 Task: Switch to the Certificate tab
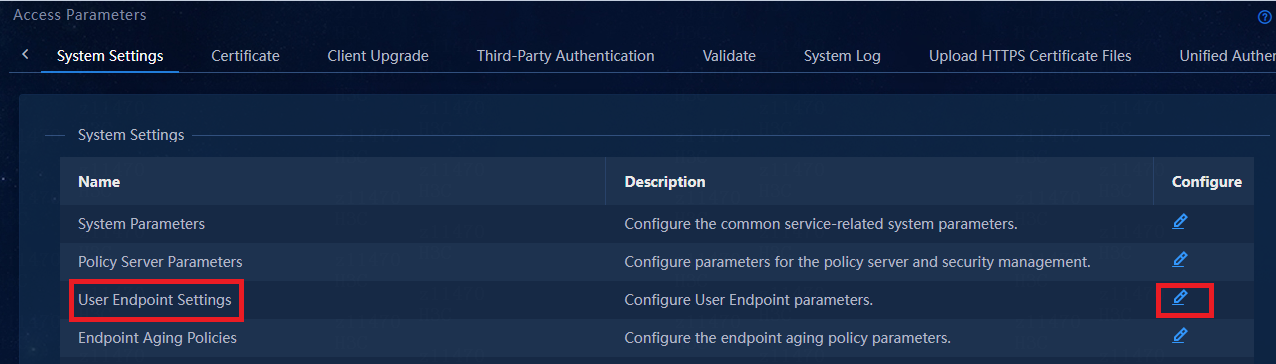coord(245,56)
